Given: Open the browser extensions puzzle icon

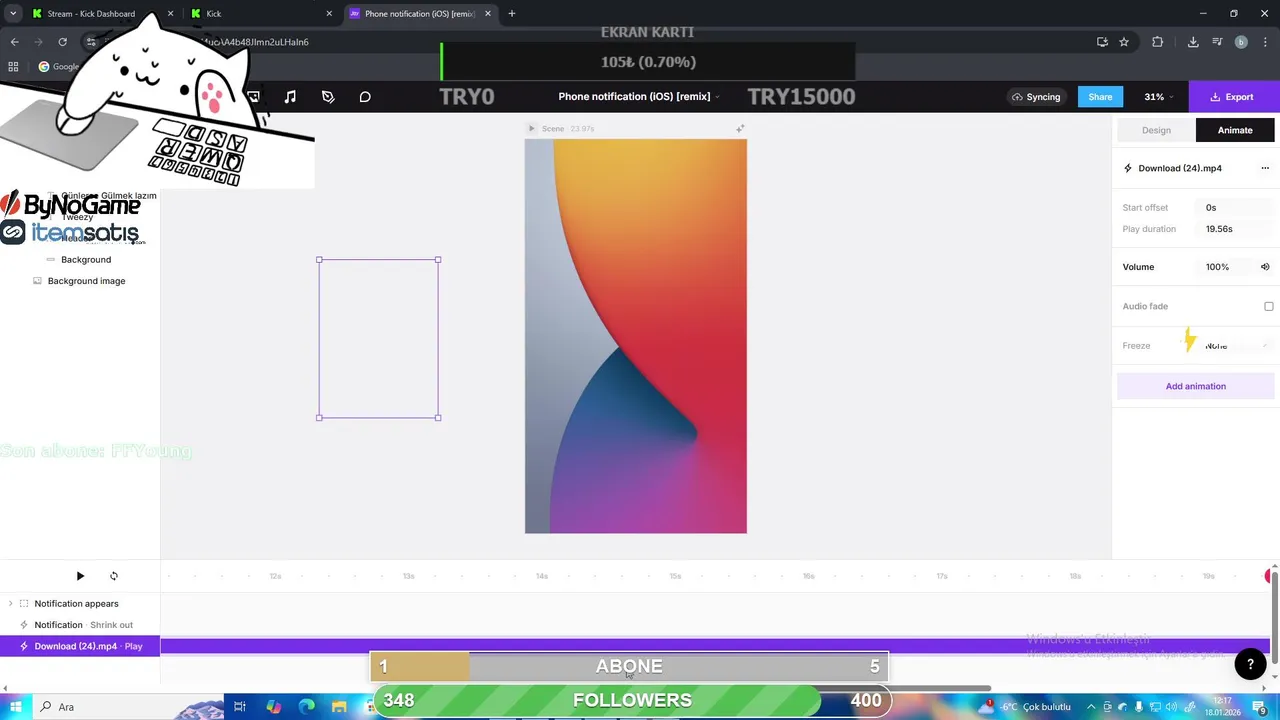Looking at the screenshot, I should [1158, 42].
